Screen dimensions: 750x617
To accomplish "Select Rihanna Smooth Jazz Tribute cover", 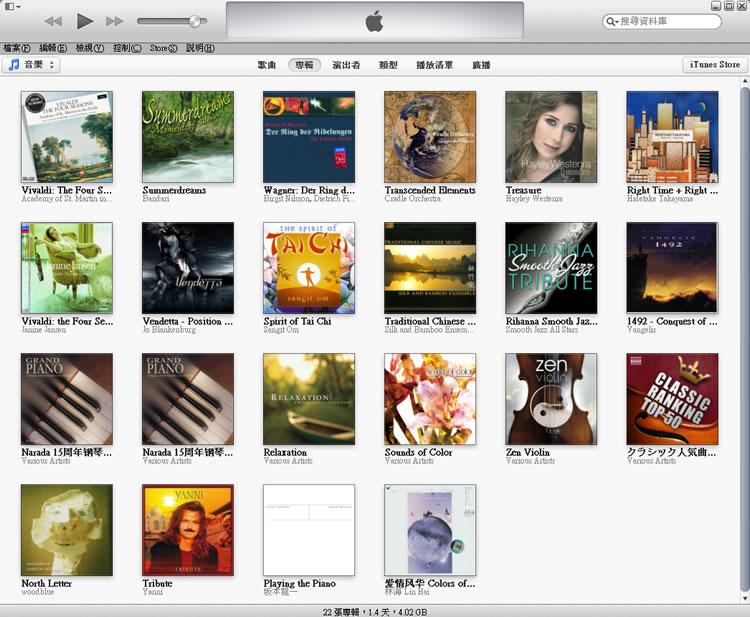I will point(551,268).
